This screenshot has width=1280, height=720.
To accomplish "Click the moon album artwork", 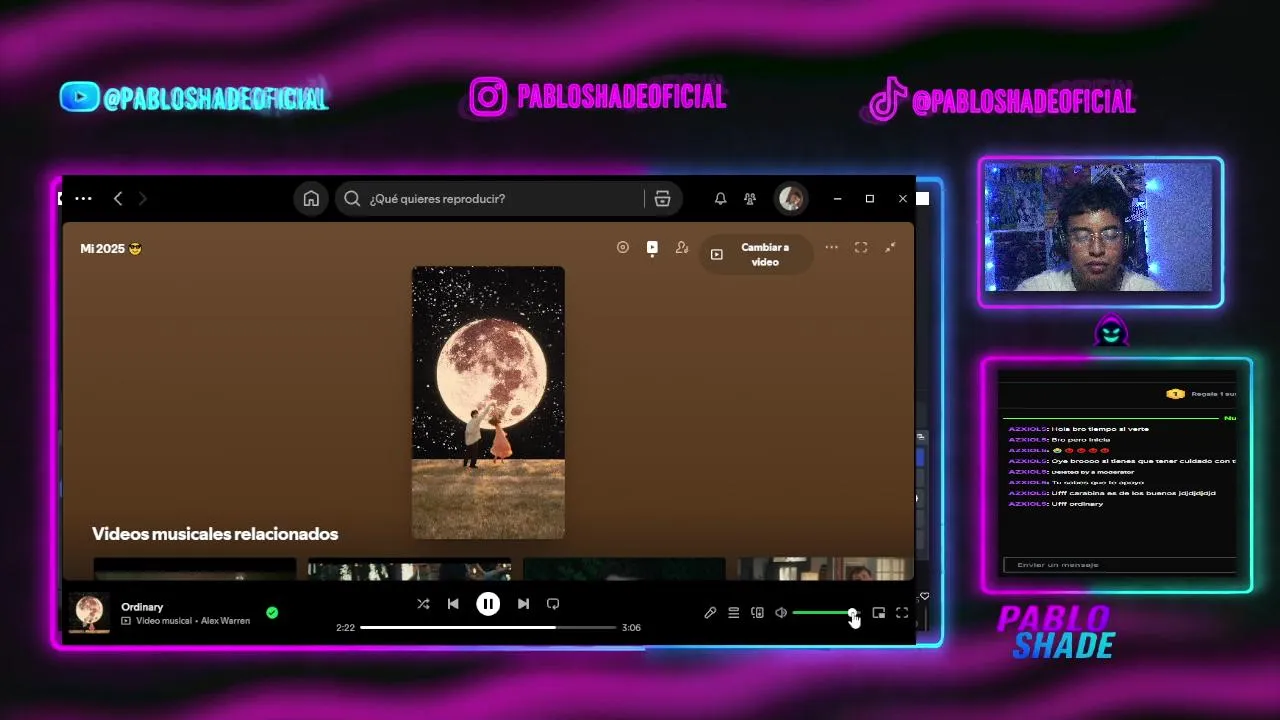I will pyautogui.click(x=488, y=402).
